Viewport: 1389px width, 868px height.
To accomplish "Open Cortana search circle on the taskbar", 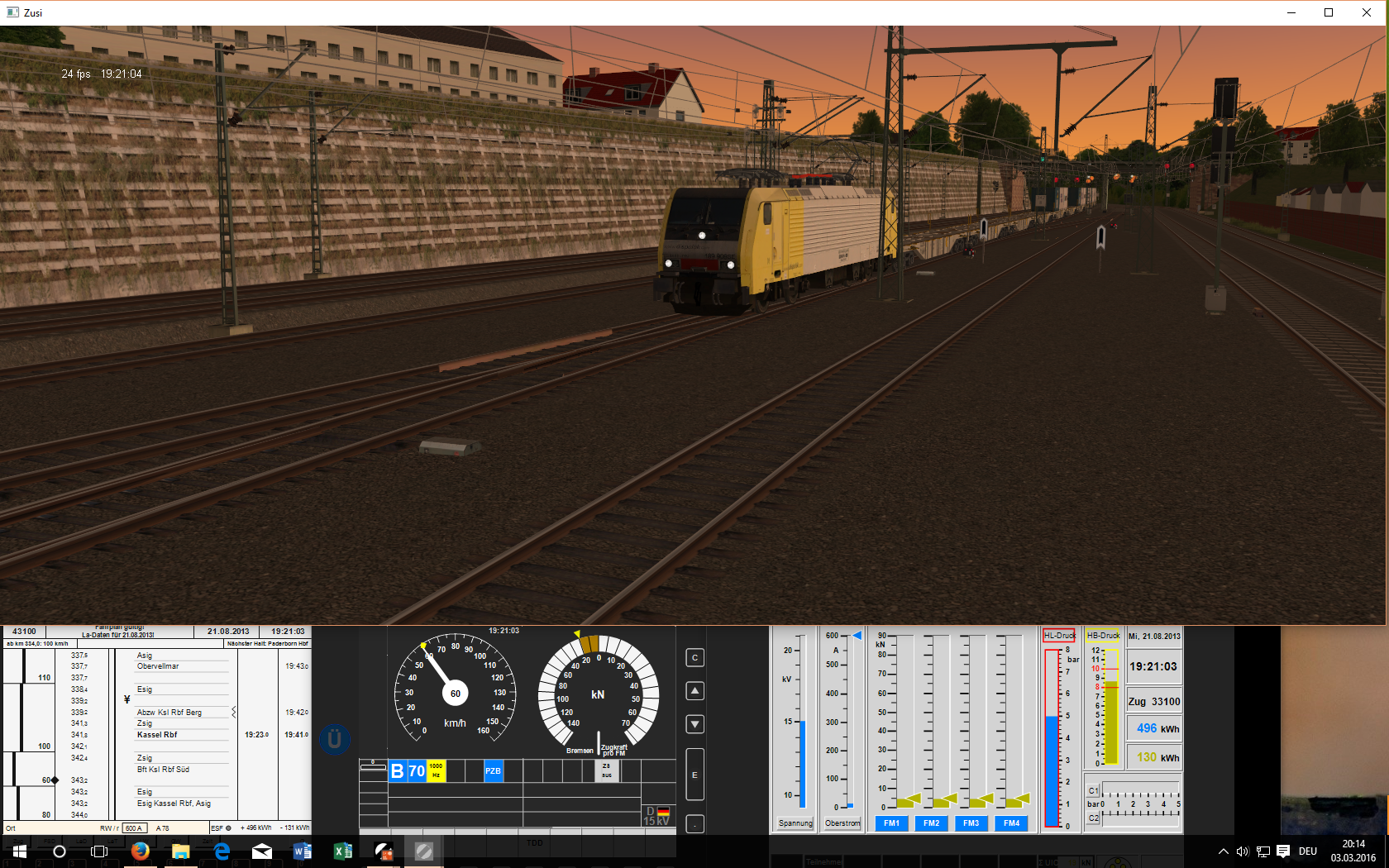I will click(x=60, y=851).
